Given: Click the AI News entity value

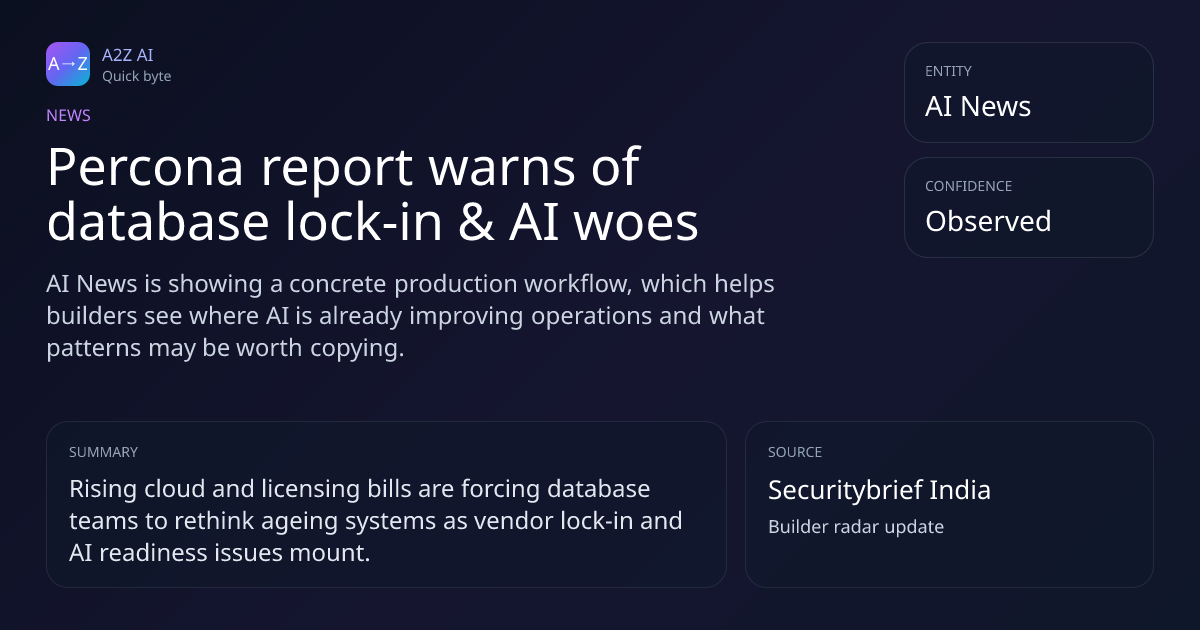Looking at the screenshot, I should tap(978, 106).
